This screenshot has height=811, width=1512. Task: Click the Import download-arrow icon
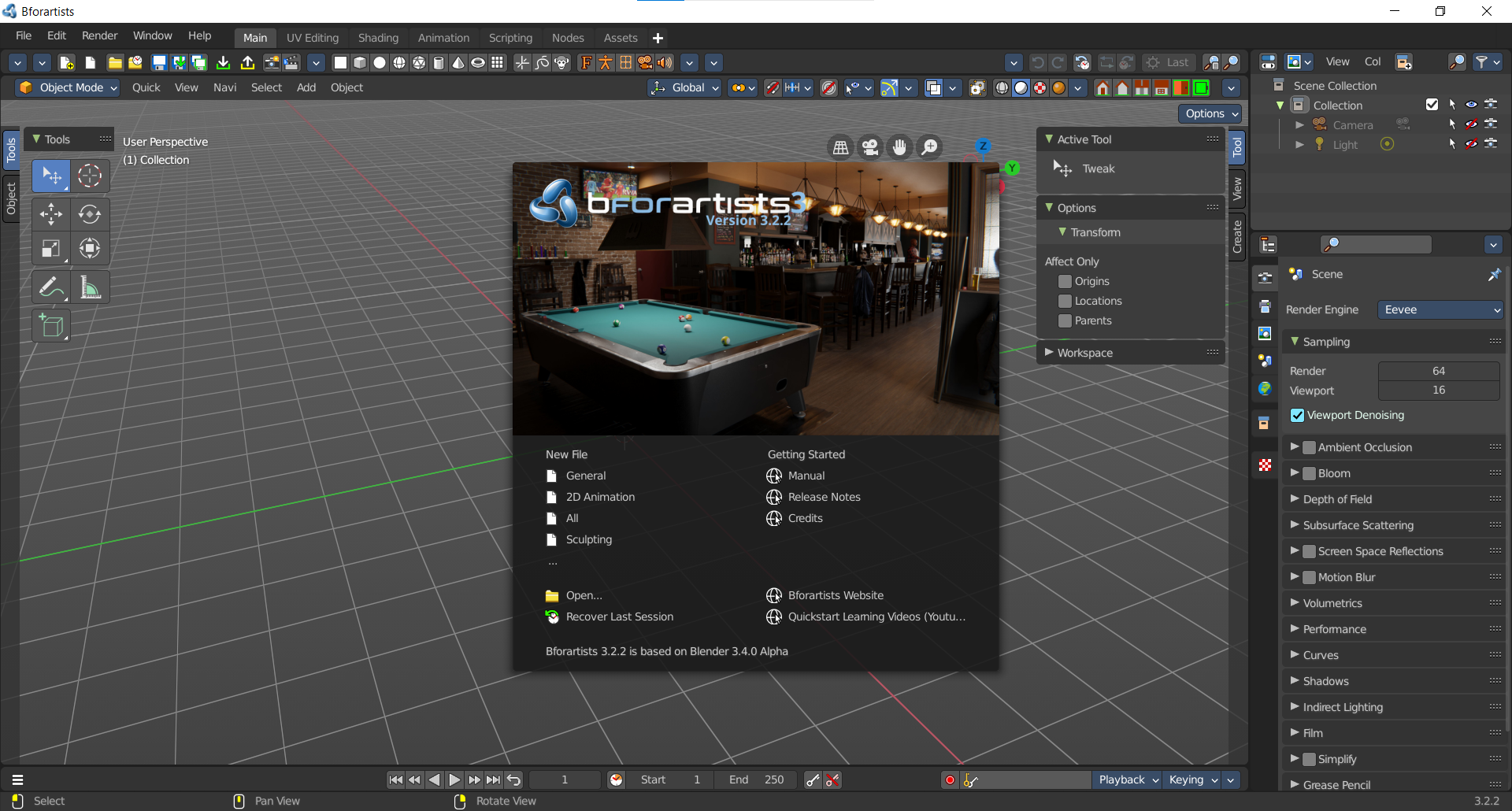[x=224, y=63]
